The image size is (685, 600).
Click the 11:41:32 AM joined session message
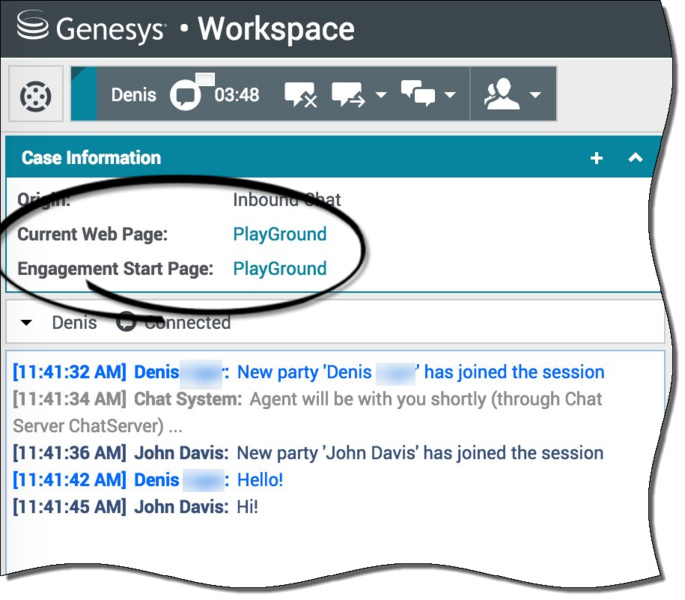308,372
